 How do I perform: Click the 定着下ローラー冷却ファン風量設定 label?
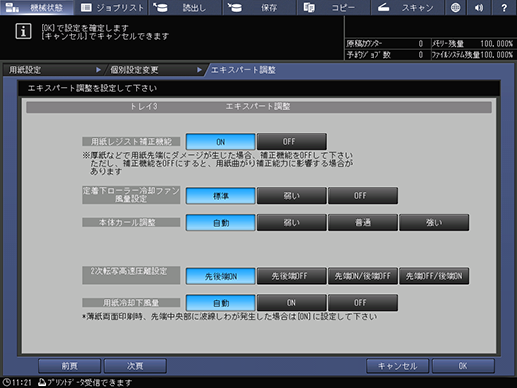[131, 195]
